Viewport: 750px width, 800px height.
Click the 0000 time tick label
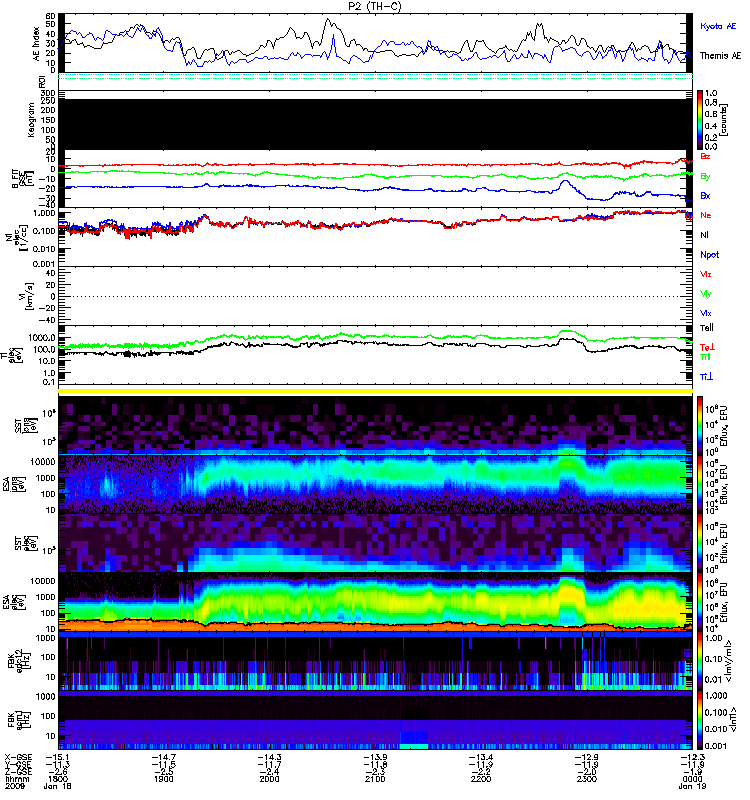[692, 779]
